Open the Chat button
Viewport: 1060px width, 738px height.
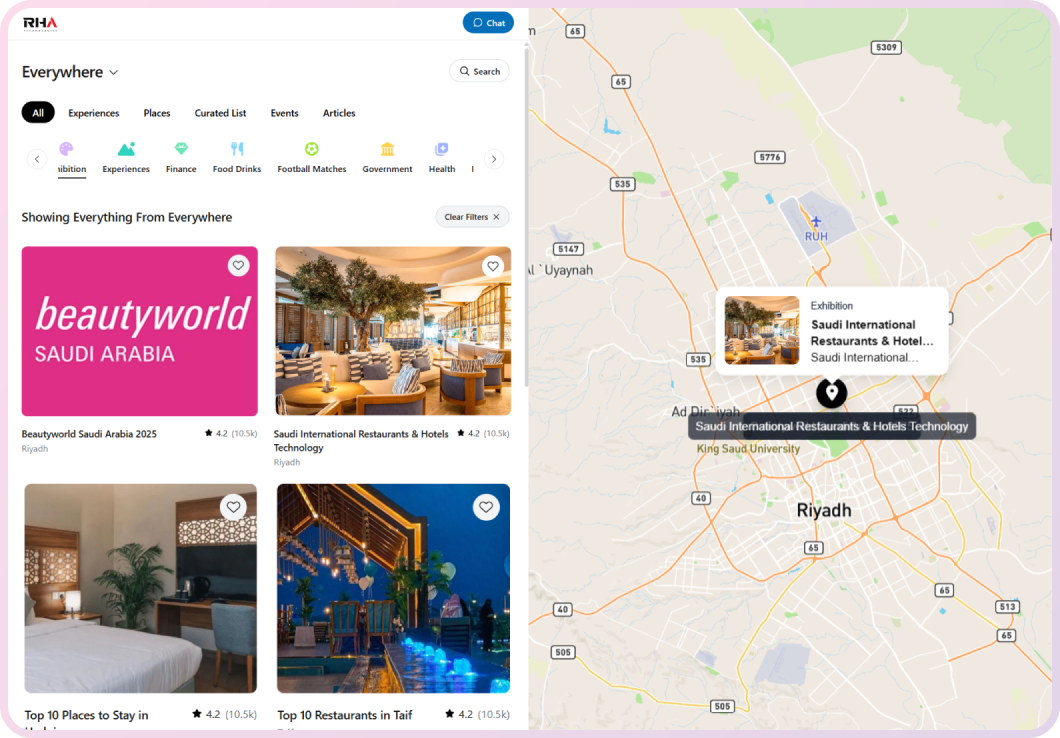tap(488, 22)
